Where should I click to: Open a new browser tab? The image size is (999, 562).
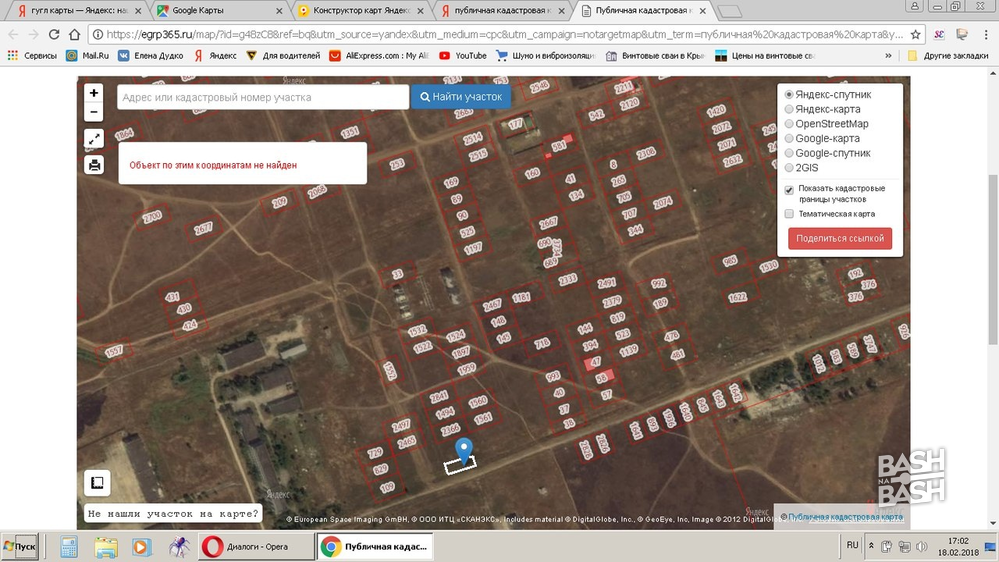729,11
